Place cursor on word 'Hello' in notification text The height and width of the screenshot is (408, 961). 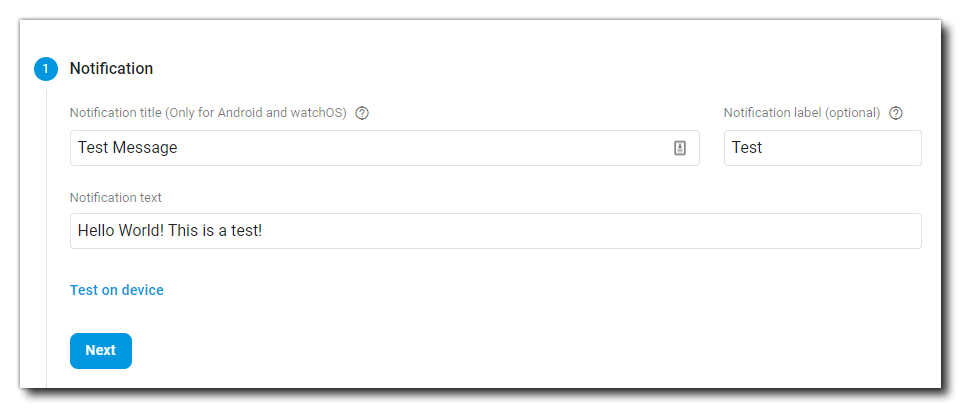coord(97,231)
